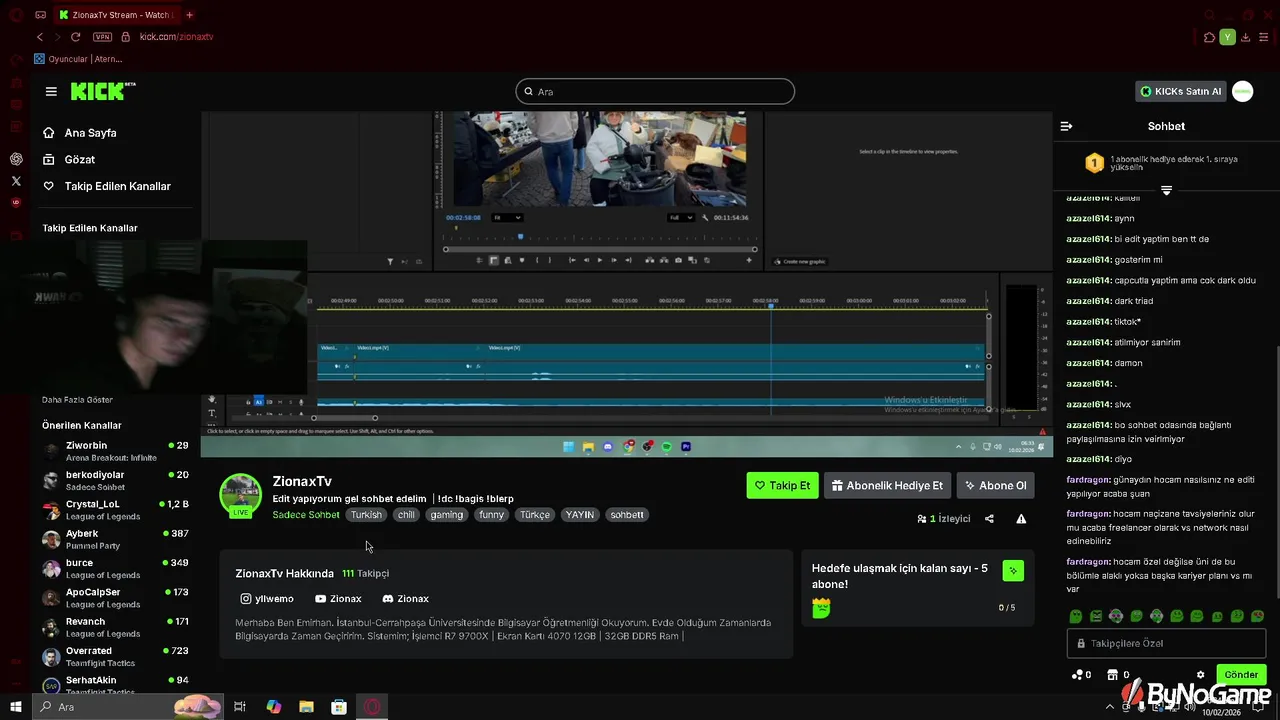Select the chill tag
Image resolution: width=1280 pixels, height=720 pixels.
coord(405,515)
